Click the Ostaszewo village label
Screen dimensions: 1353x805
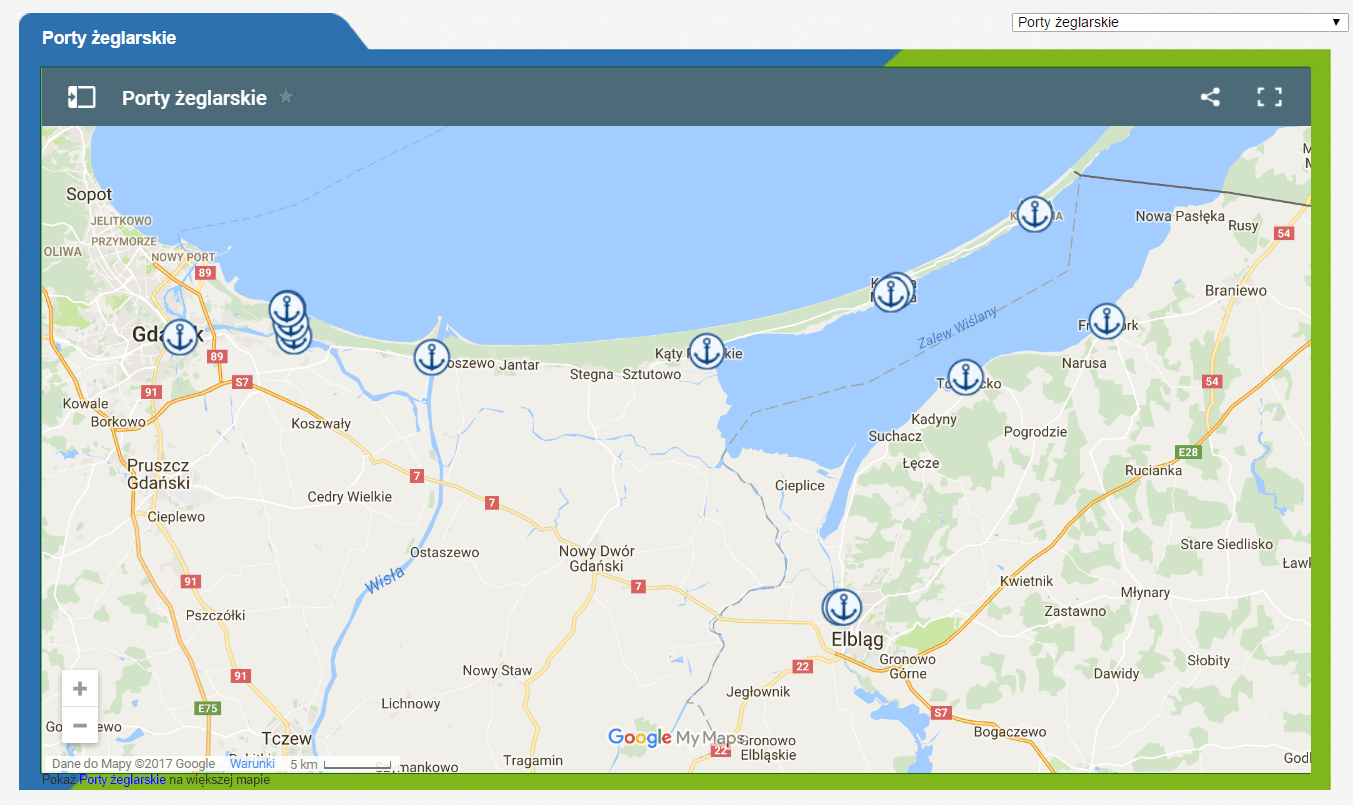pyautogui.click(x=445, y=552)
